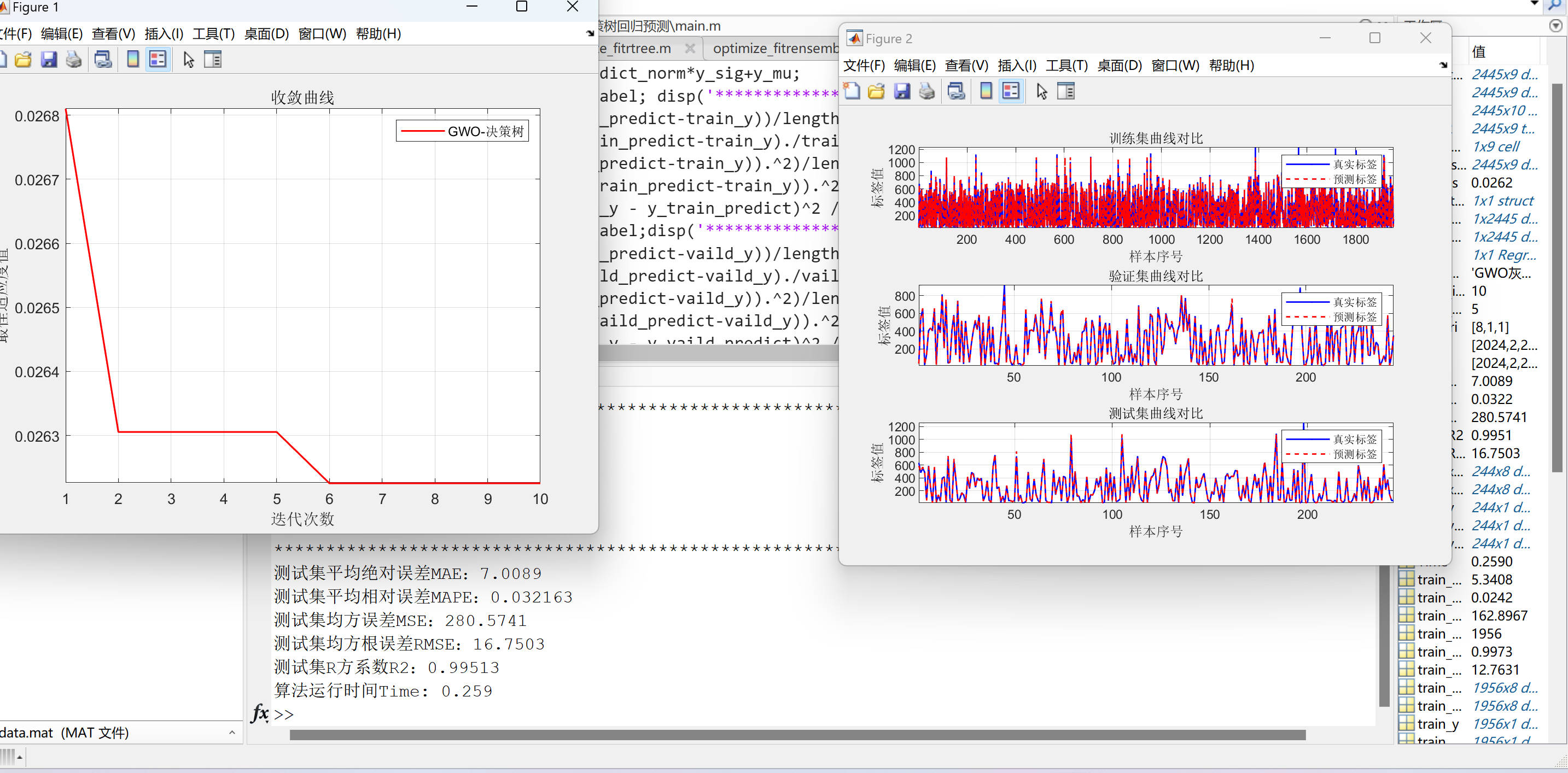Image resolution: width=1568 pixels, height=773 pixels.
Task: Print Figure 2 via the printer icon
Action: 926,91
